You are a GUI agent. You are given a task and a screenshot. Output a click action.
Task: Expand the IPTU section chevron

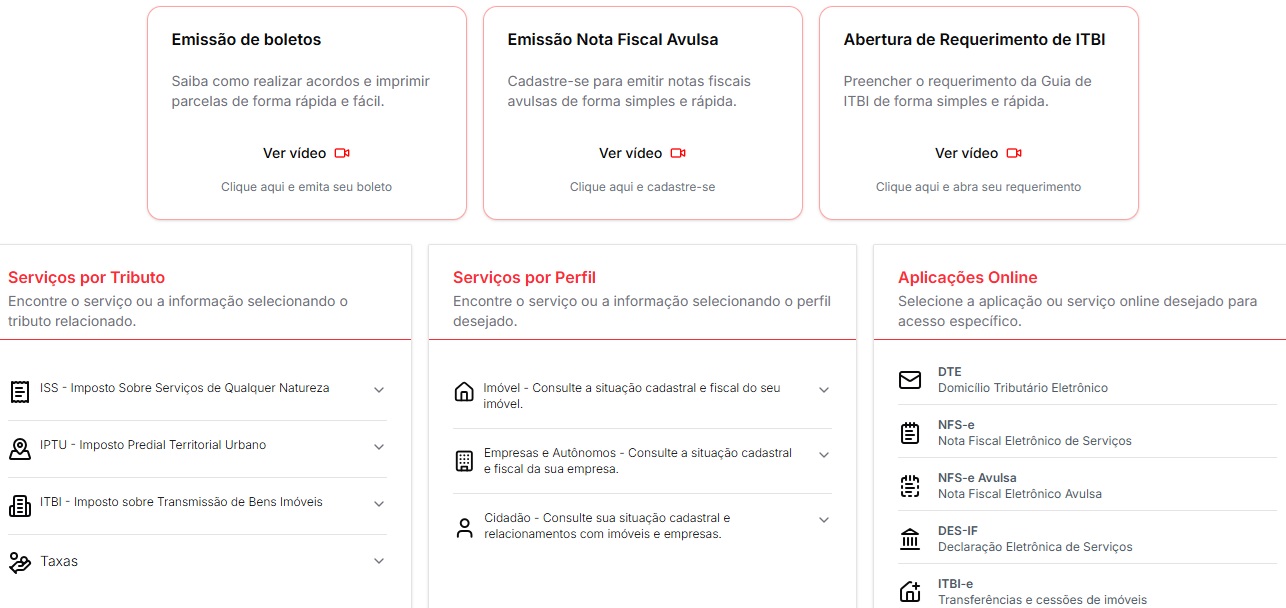379,447
